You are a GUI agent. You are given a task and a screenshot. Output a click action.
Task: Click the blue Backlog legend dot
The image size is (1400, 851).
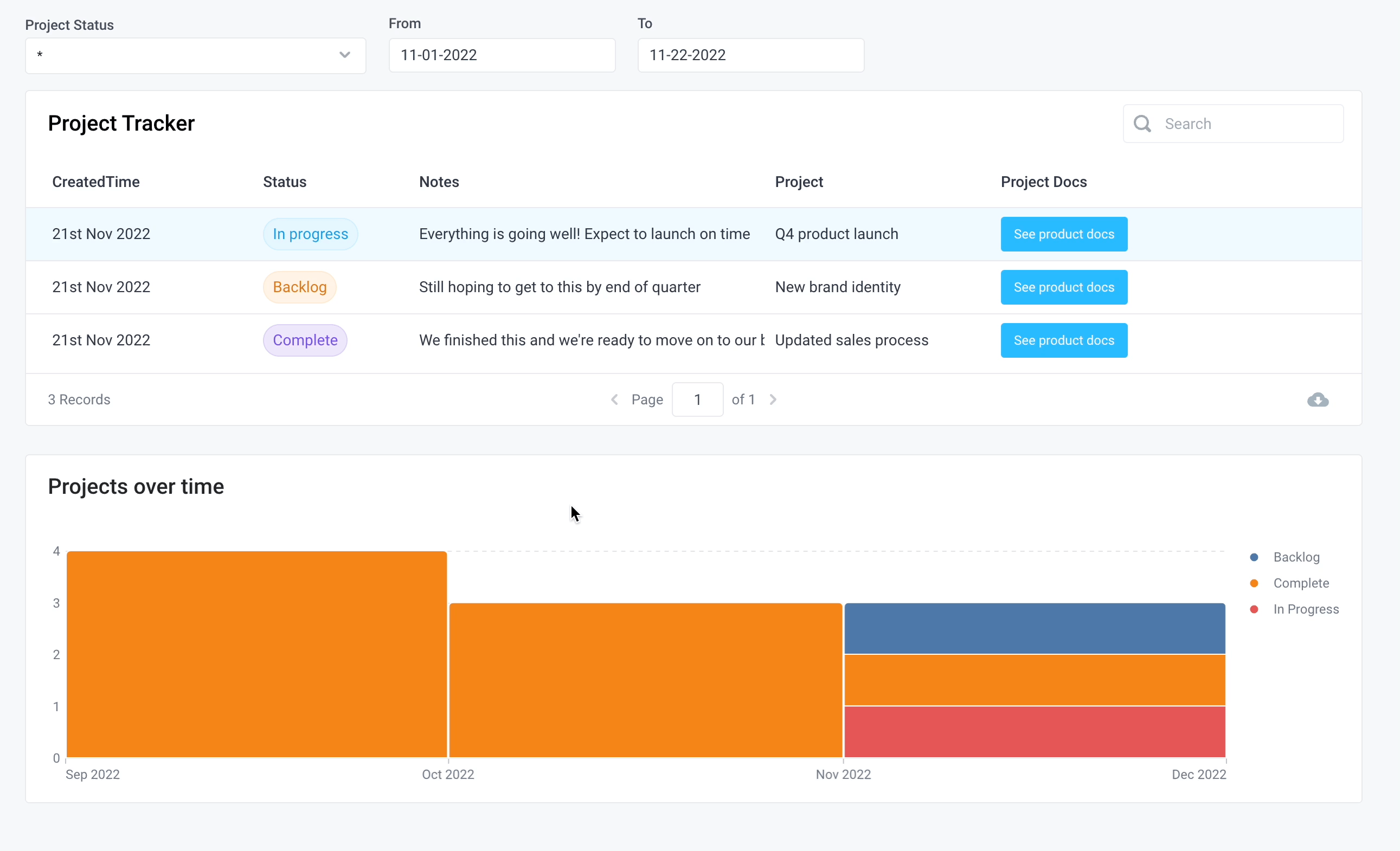pos(1255,557)
